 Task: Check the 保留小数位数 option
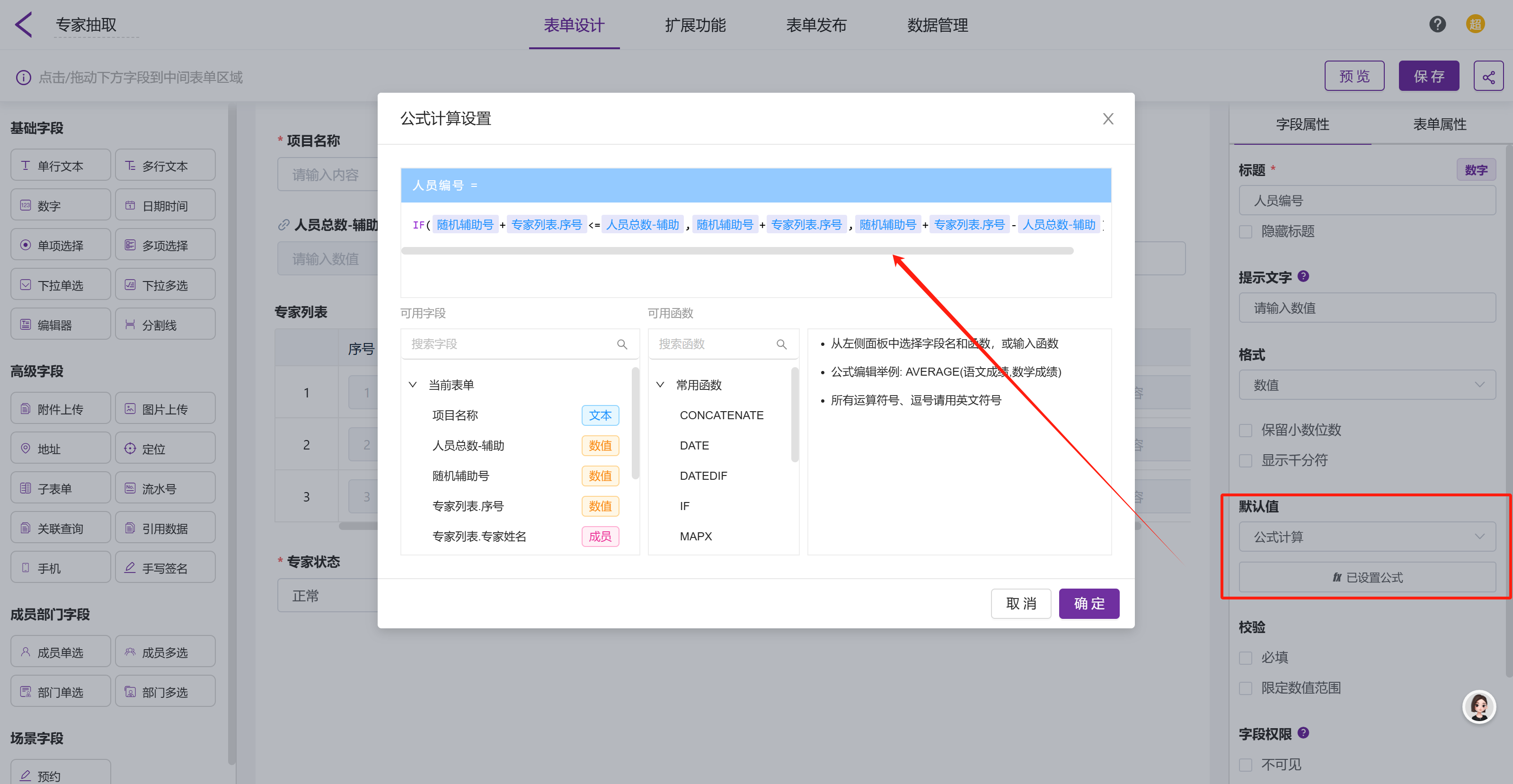pyautogui.click(x=1245, y=431)
